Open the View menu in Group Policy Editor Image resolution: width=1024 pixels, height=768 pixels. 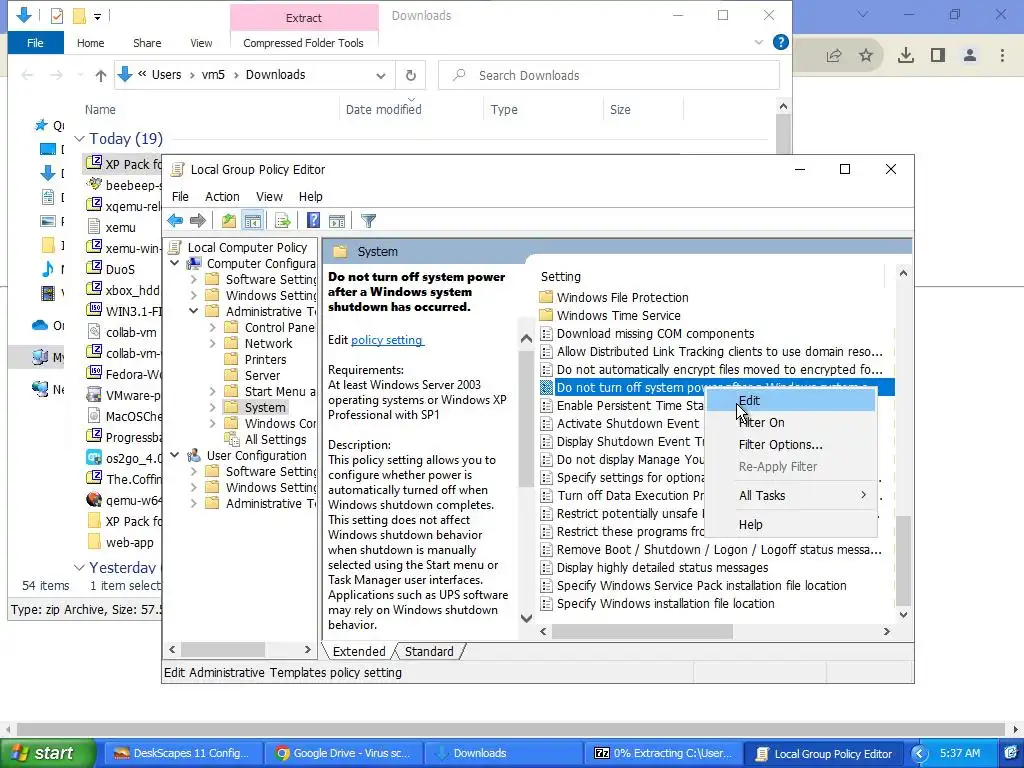(269, 197)
